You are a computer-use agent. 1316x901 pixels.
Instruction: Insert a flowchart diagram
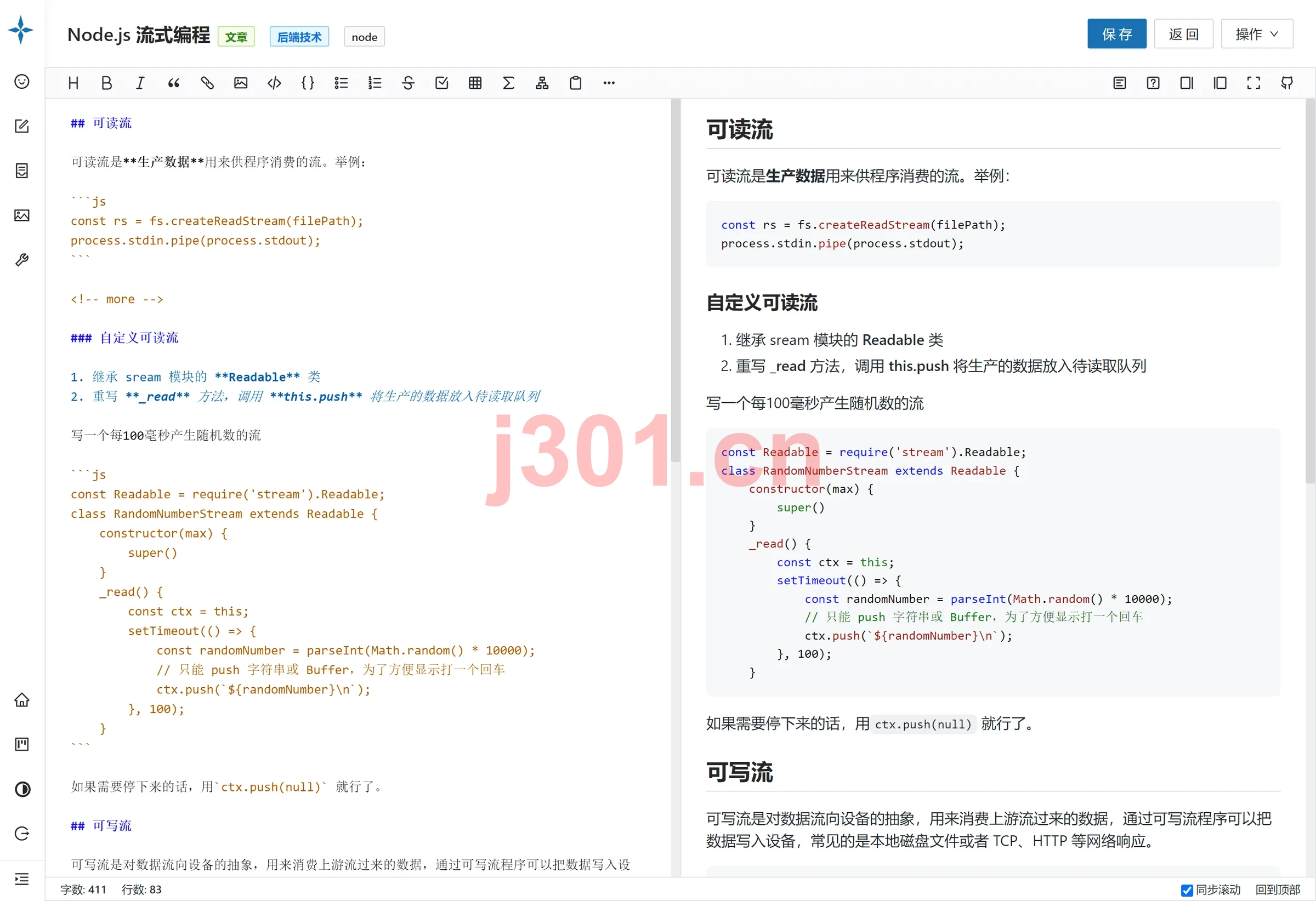542,83
